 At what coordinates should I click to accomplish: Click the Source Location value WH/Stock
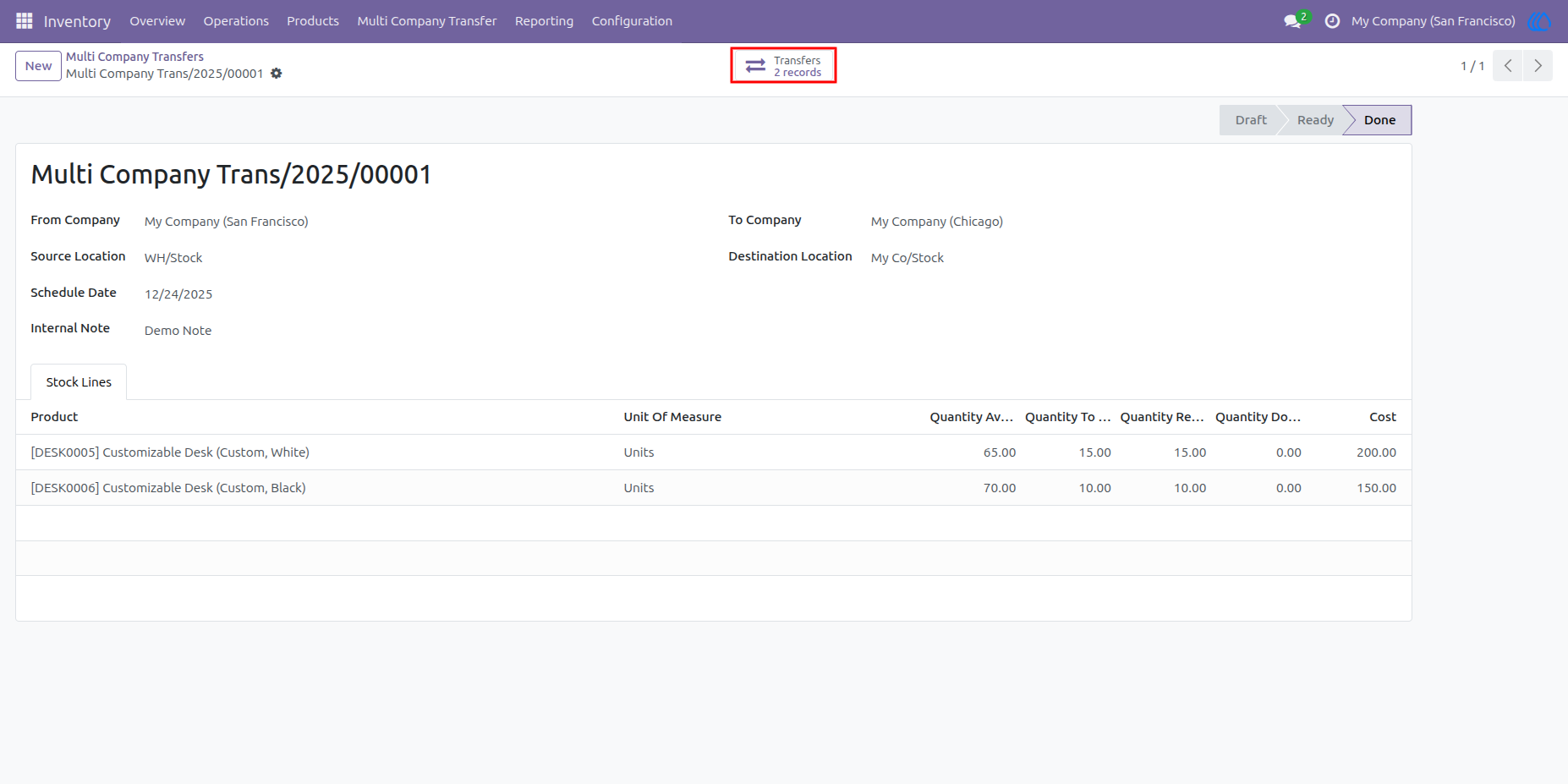(x=173, y=258)
